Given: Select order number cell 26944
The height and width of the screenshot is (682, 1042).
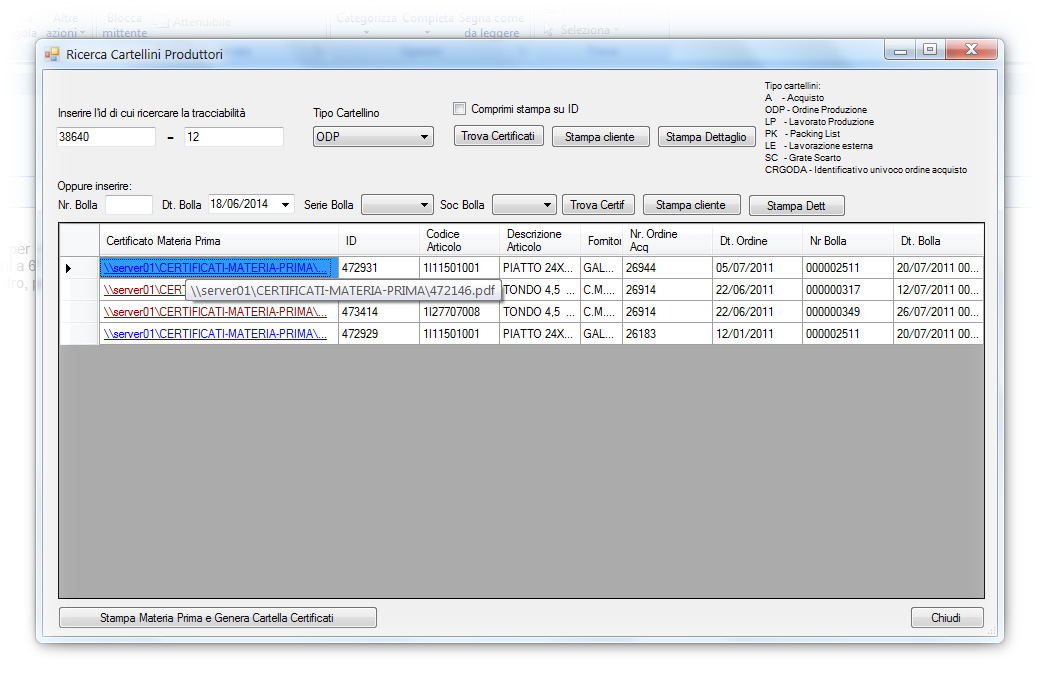Looking at the screenshot, I should pos(667,268).
